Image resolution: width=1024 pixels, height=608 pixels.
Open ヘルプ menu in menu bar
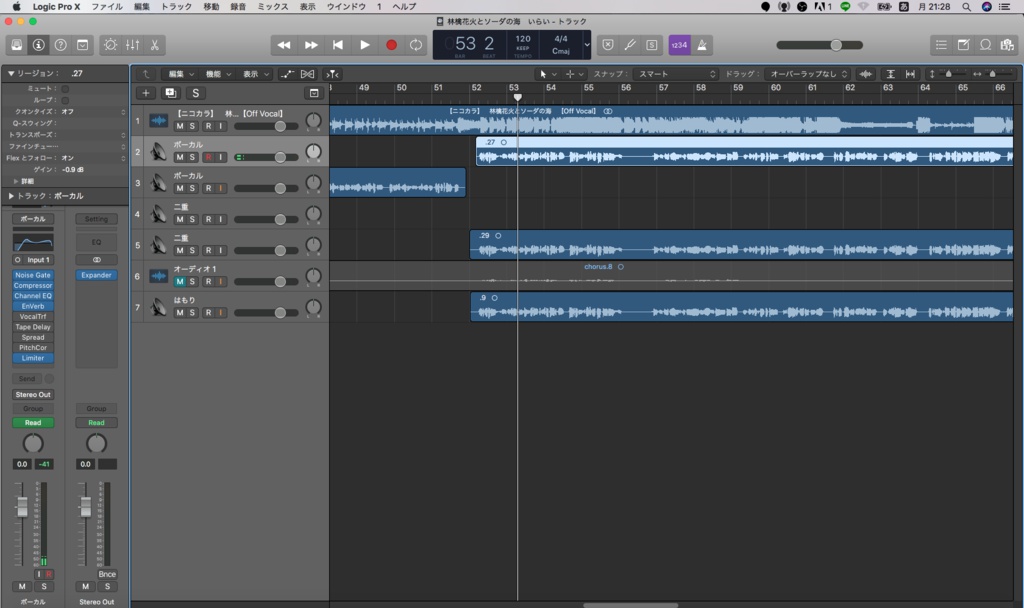pyautogui.click(x=404, y=7)
